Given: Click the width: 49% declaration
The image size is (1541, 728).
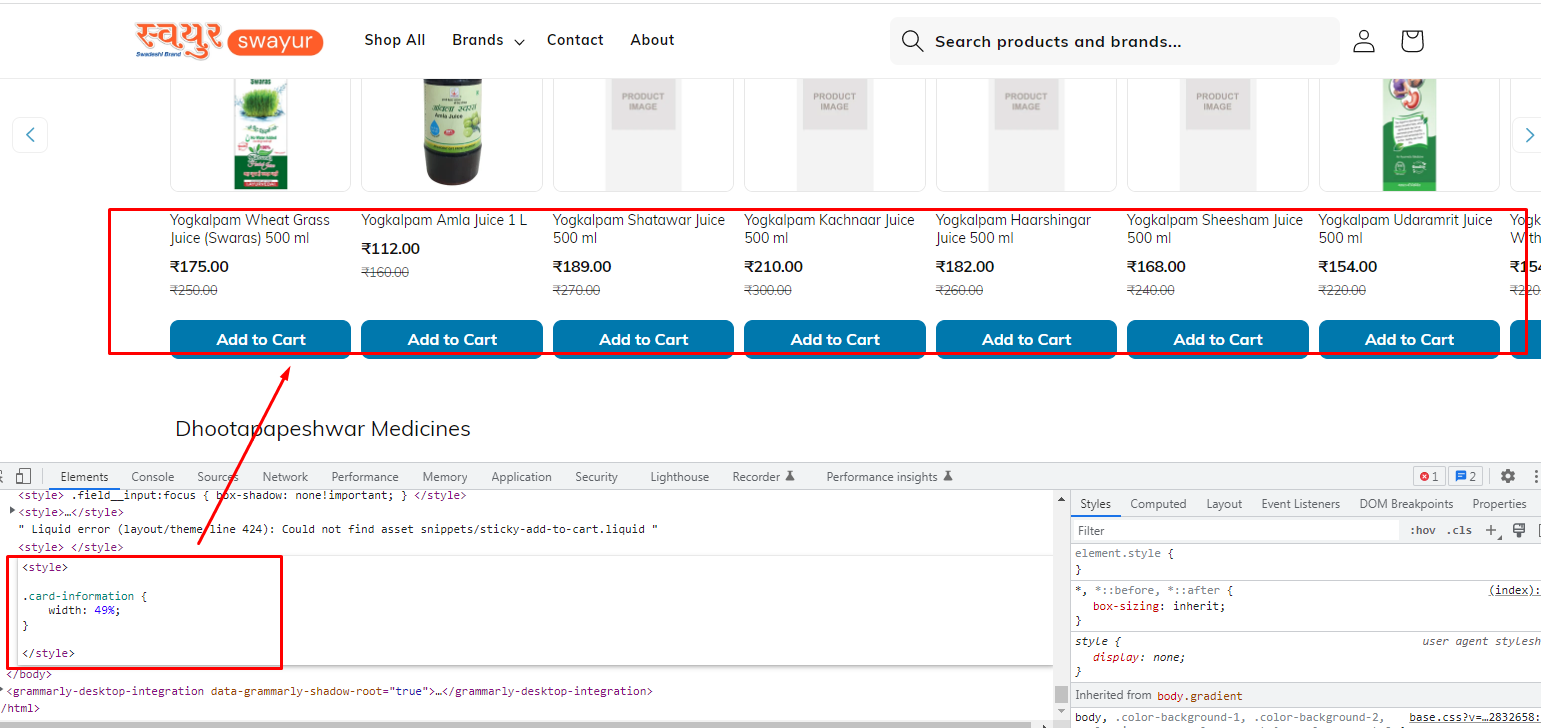Looking at the screenshot, I should click(x=84, y=610).
